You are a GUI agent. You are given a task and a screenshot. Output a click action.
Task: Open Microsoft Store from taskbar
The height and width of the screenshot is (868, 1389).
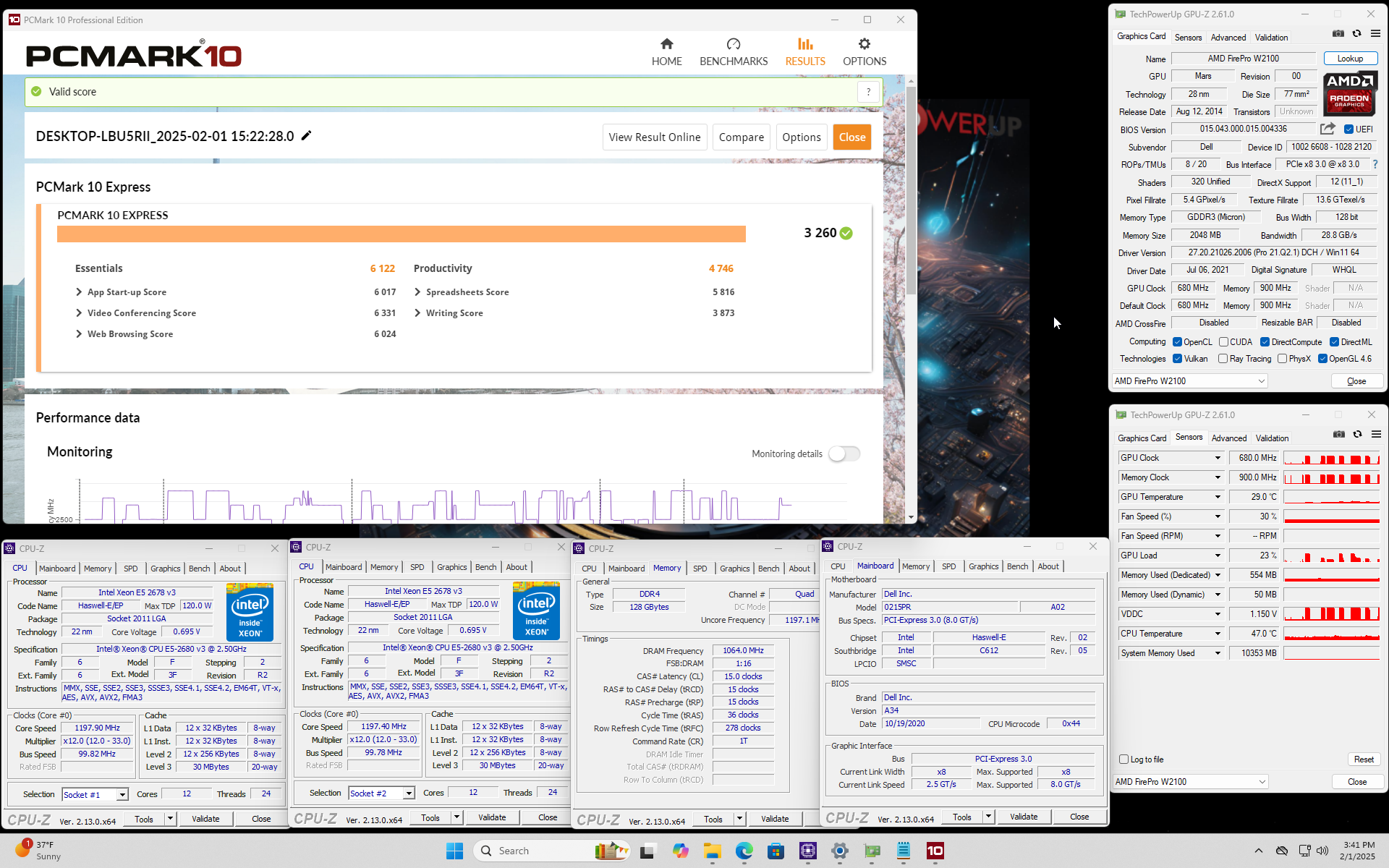tap(776, 851)
